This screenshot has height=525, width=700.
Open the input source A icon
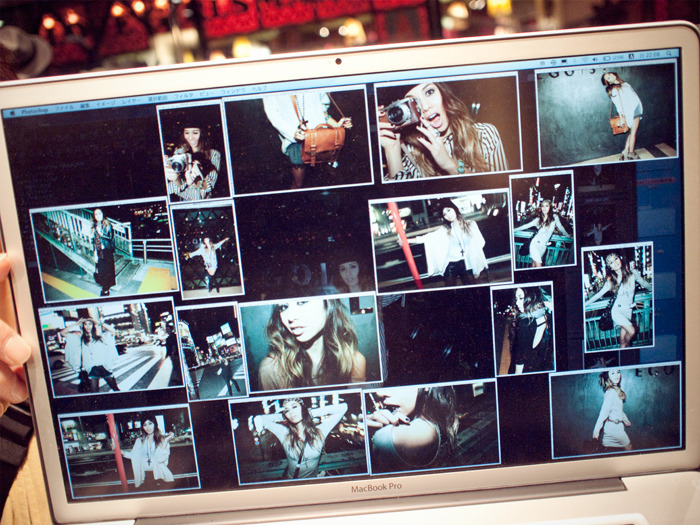(x=631, y=56)
